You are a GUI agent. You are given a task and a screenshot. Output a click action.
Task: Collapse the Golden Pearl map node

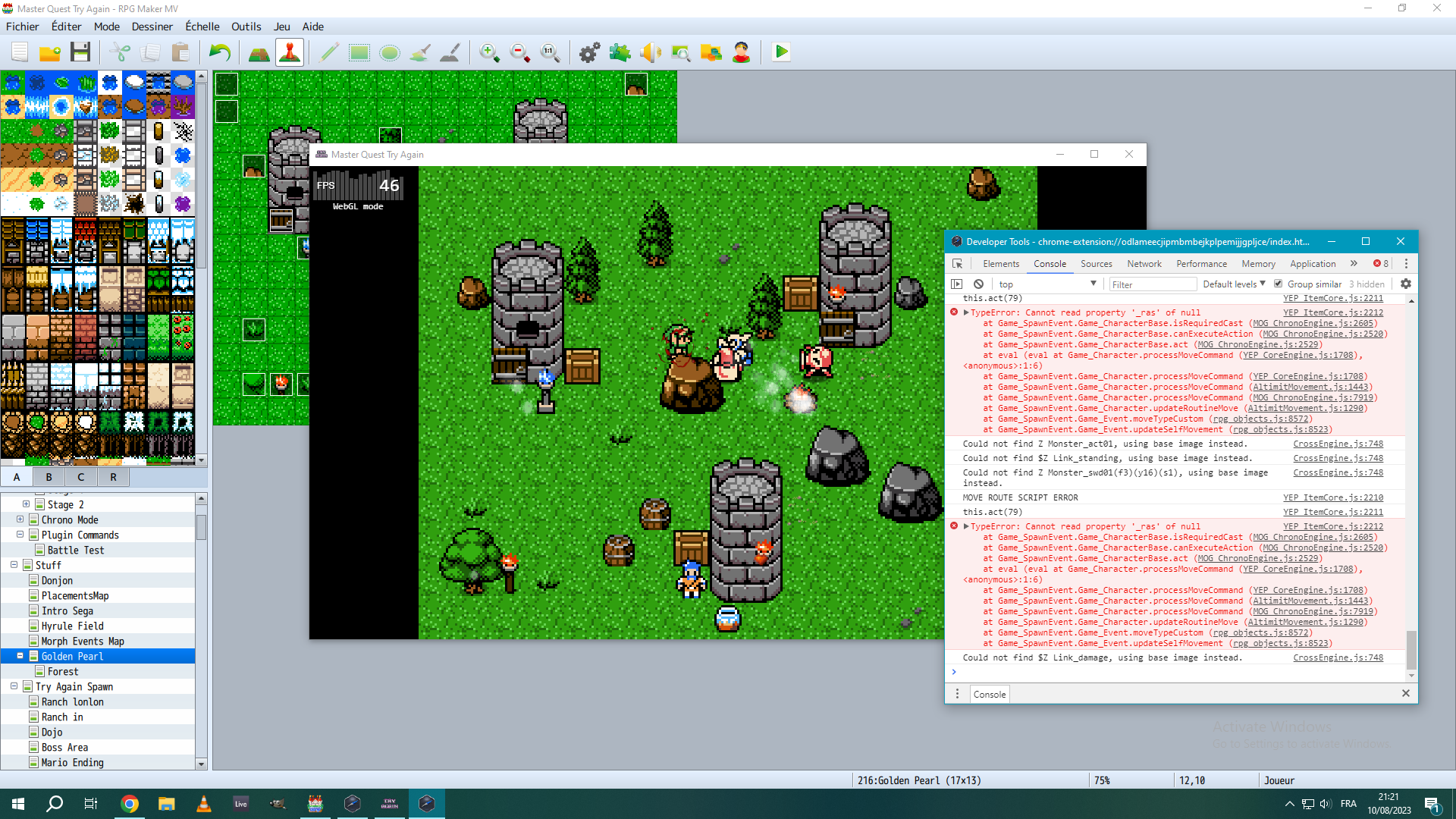coord(20,656)
